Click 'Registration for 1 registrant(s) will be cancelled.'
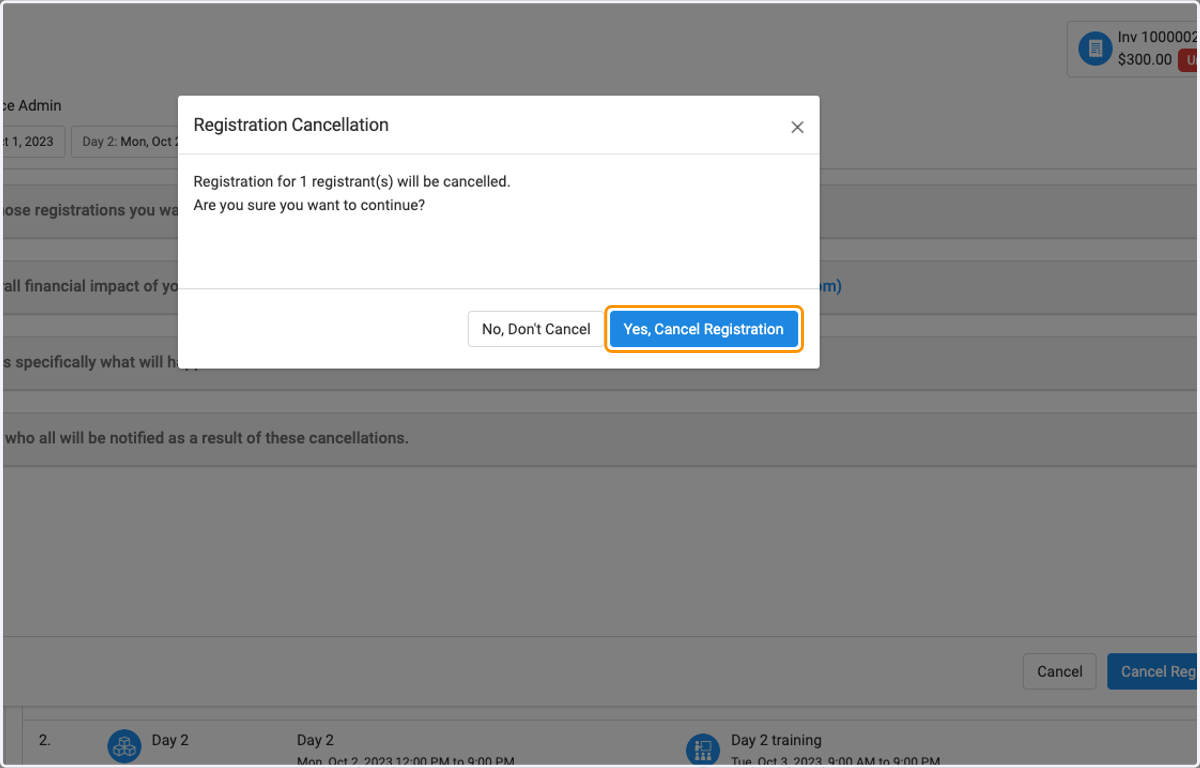The image size is (1200, 768). coord(352,182)
